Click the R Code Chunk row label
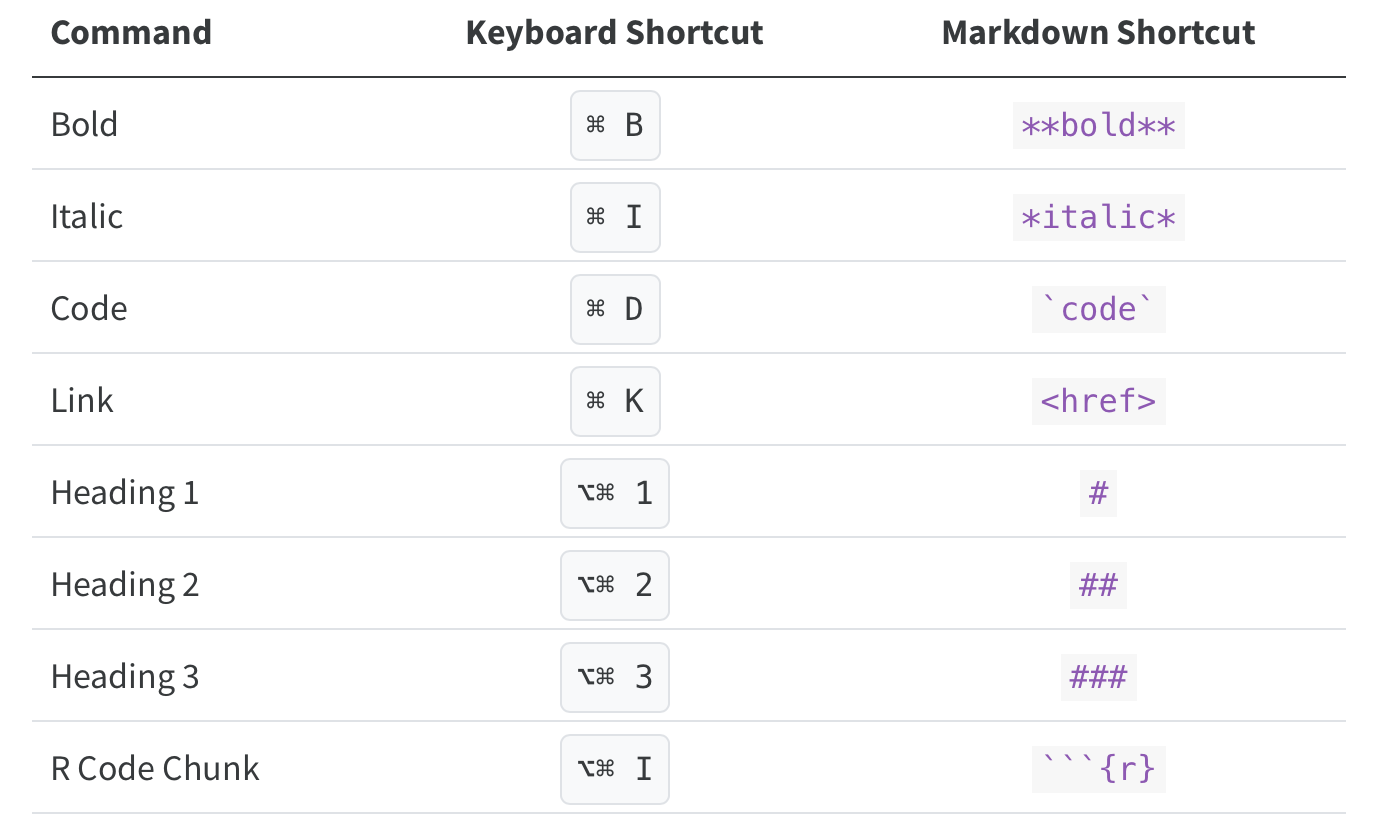Viewport: 1384px width, 836px height. (155, 769)
